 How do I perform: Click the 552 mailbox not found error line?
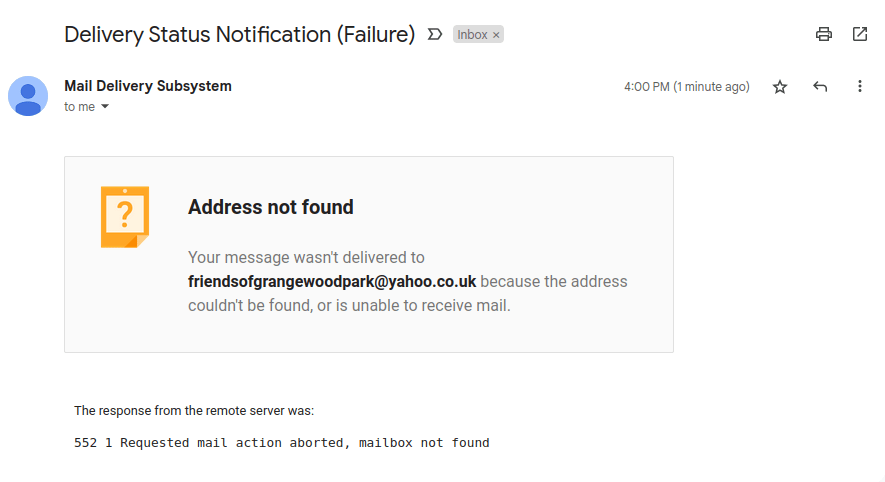click(282, 442)
